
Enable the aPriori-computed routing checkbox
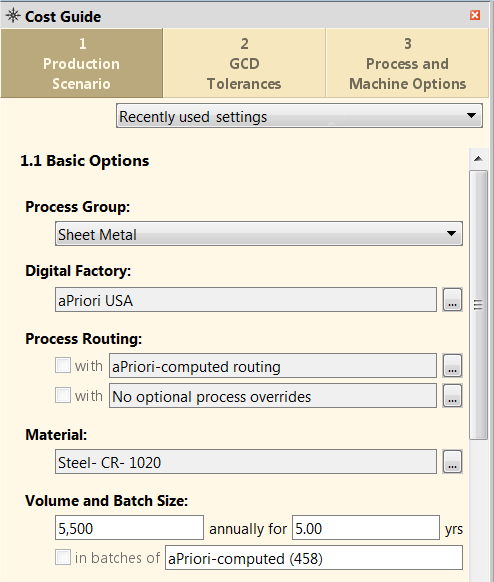tap(63, 365)
